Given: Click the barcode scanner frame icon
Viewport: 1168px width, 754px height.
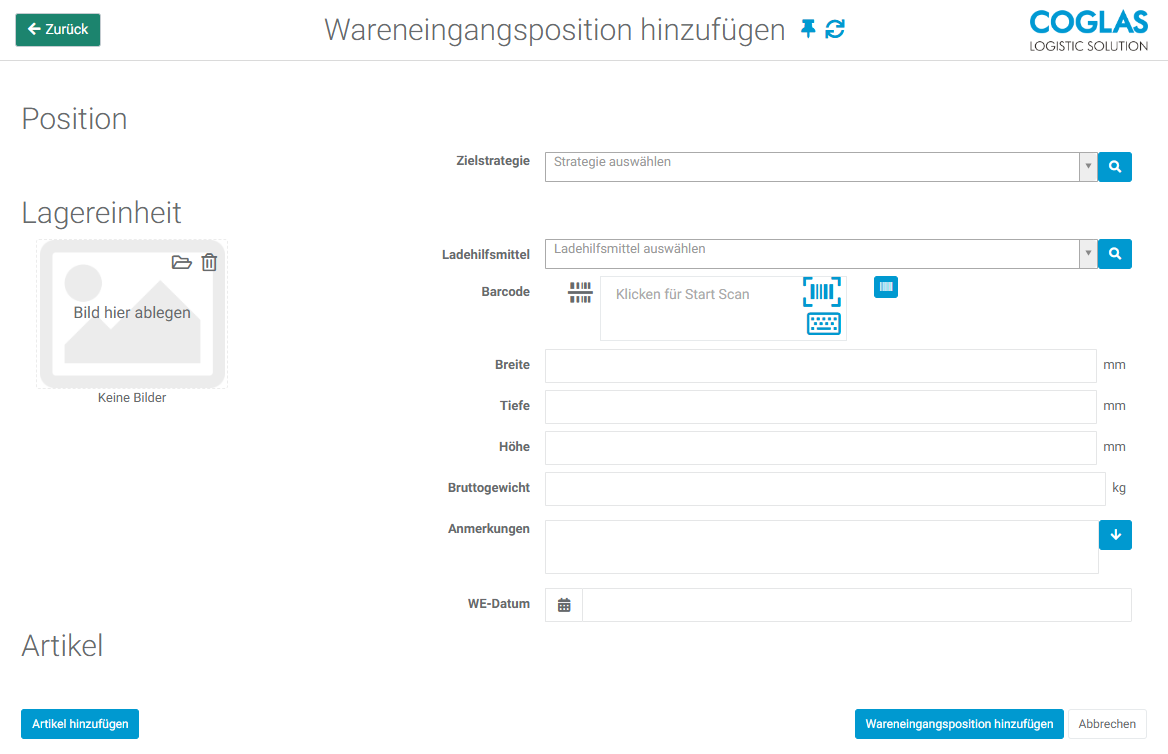Looking at the screenshot, I should tap(822, 292).
